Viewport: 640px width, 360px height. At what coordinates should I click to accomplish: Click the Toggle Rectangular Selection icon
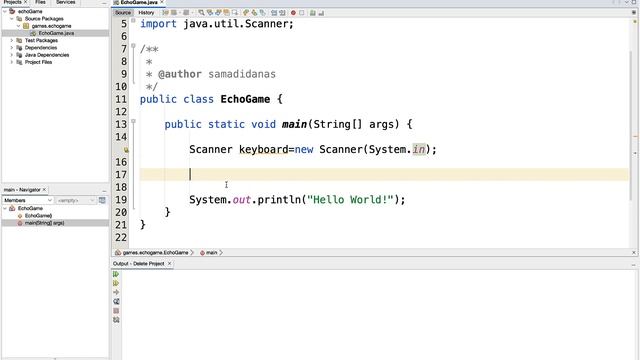coord(235,13)
